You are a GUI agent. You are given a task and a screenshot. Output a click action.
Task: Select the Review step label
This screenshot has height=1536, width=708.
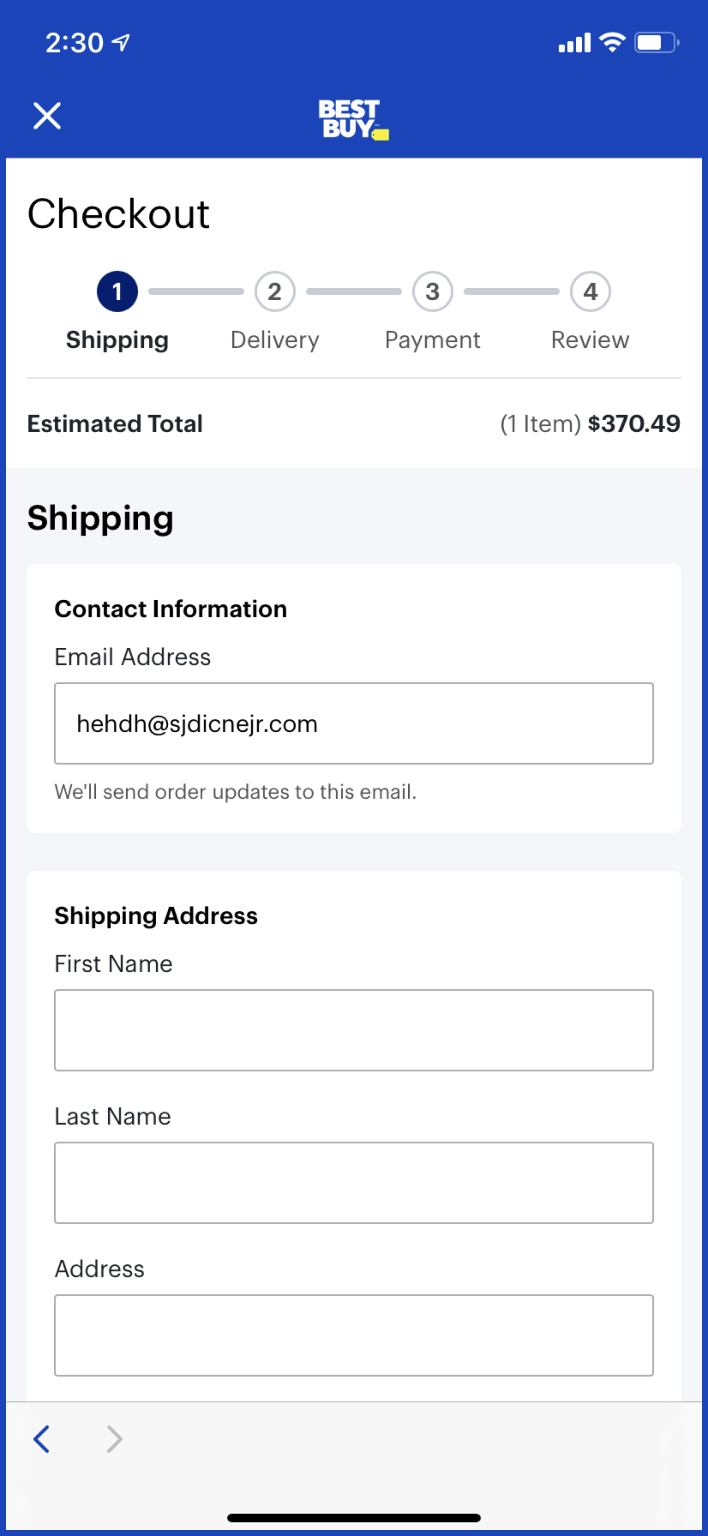pyautogui.click(x=590, y=340)
